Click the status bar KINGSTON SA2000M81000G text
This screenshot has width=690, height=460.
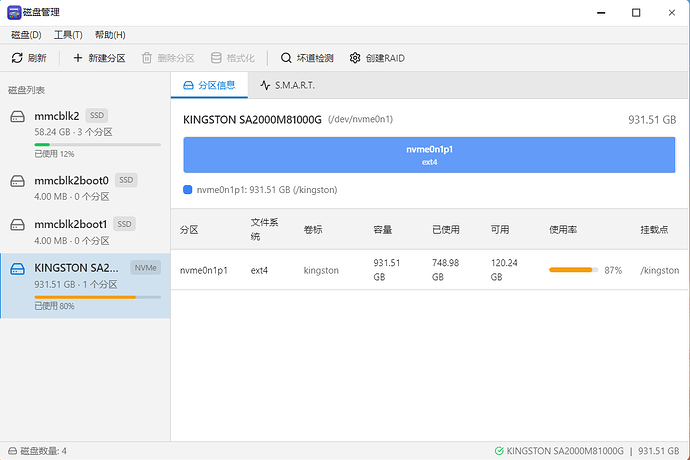(x=565, y=451)
